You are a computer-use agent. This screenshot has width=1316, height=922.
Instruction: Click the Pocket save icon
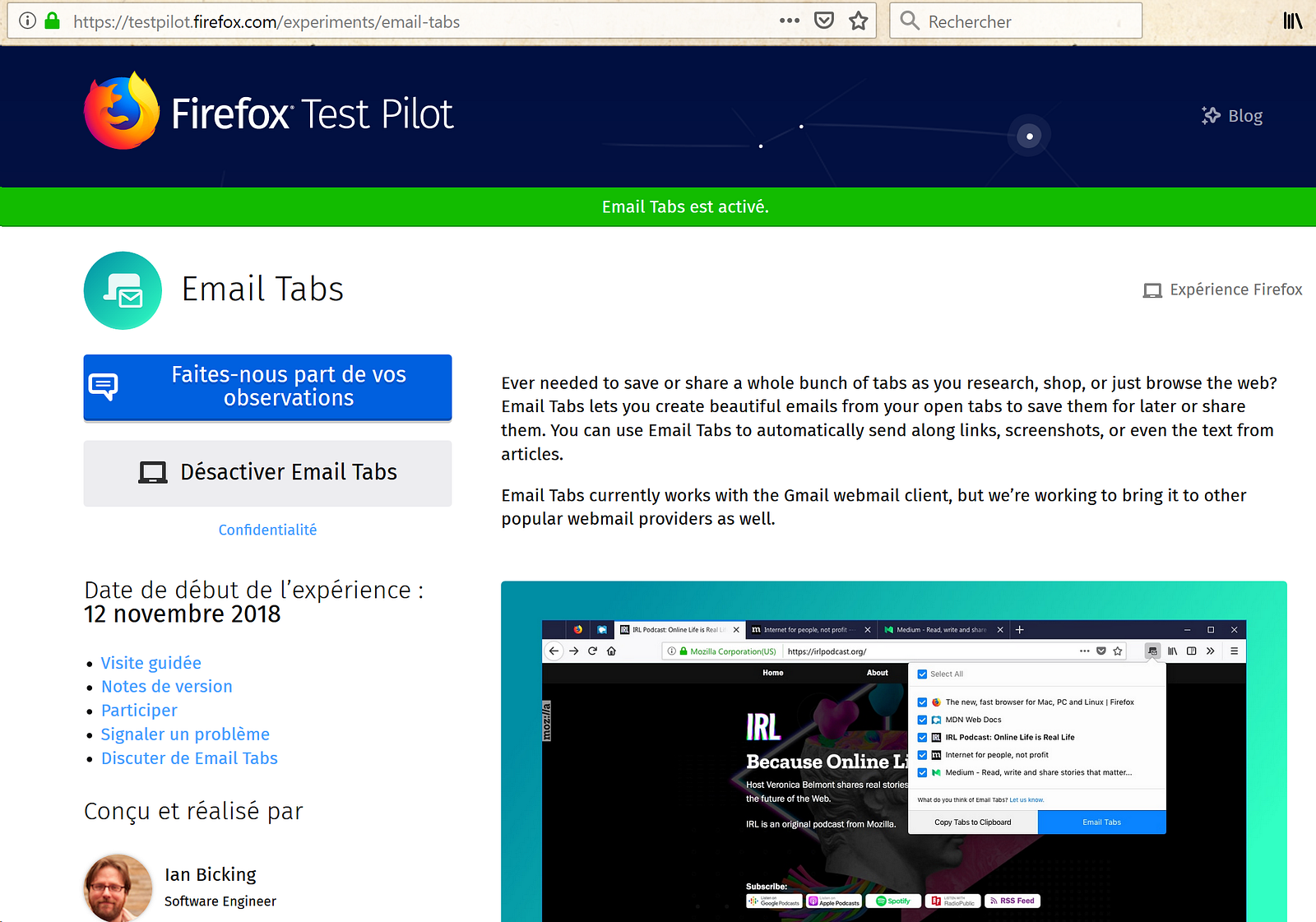coord(824,21)
